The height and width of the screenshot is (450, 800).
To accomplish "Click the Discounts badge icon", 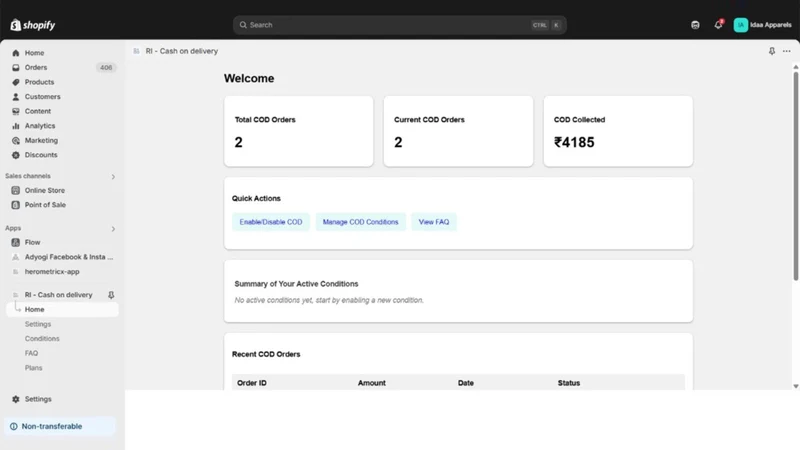I will [x=16, y=155].
